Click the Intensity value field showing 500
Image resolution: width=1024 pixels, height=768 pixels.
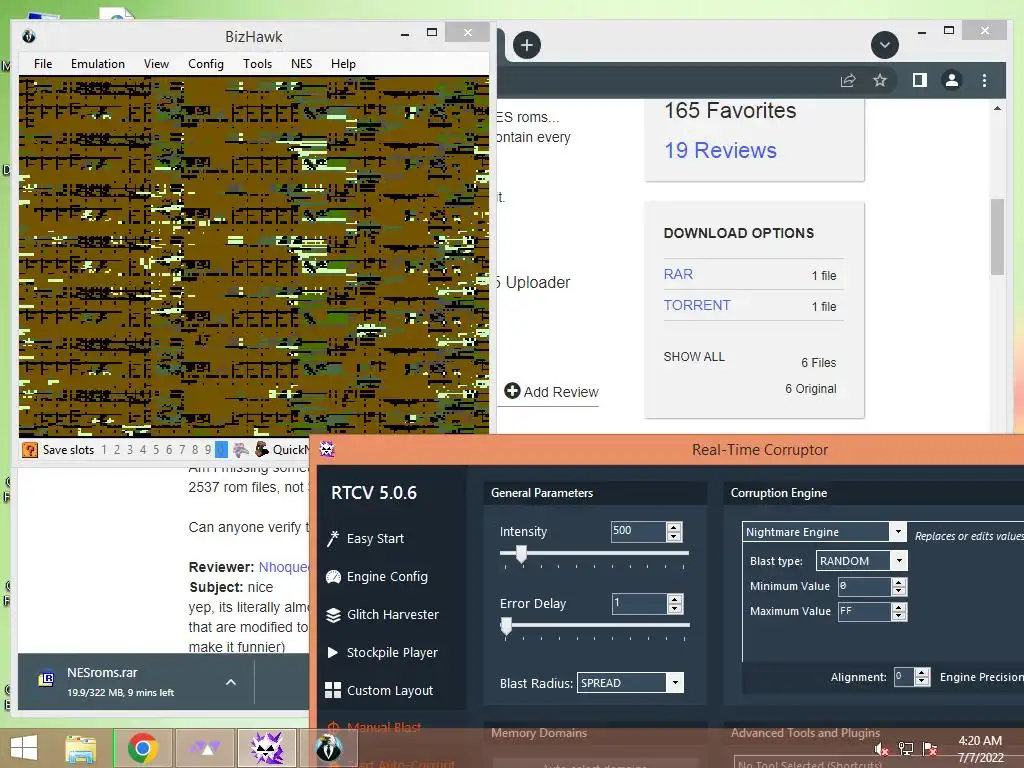pos(638,531)
